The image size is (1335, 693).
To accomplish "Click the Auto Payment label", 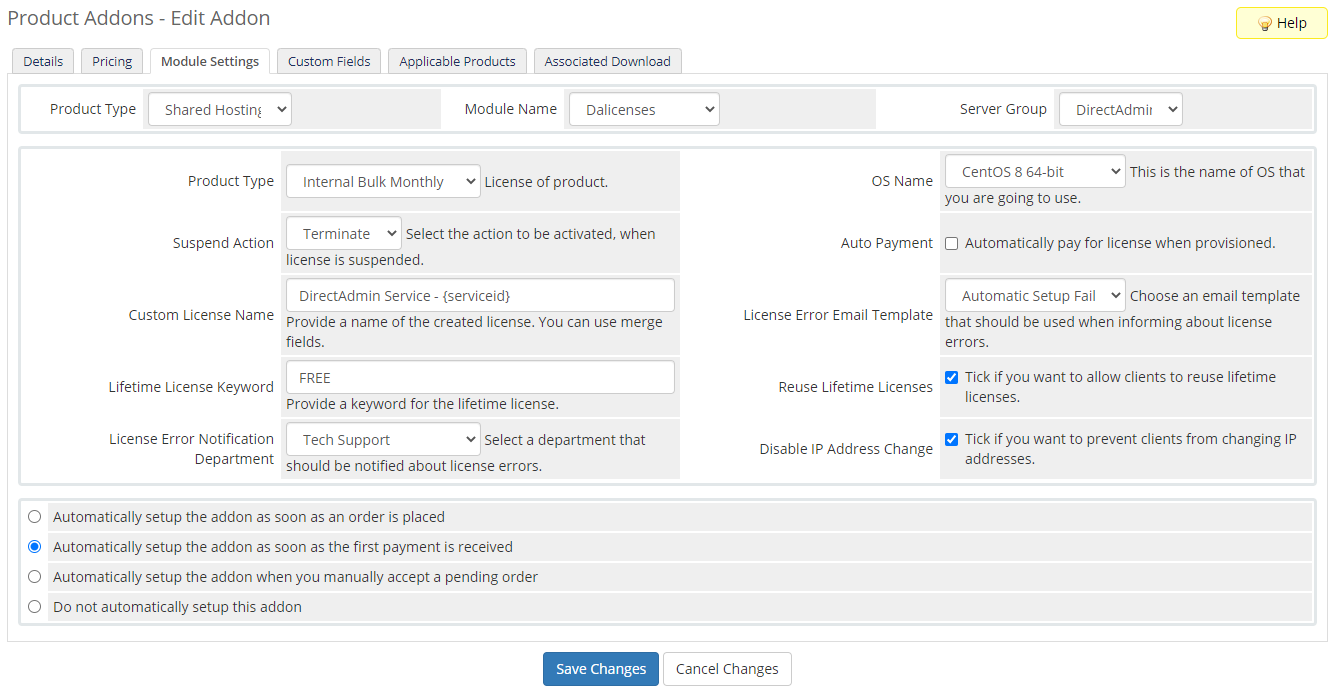I will (887, 243).
